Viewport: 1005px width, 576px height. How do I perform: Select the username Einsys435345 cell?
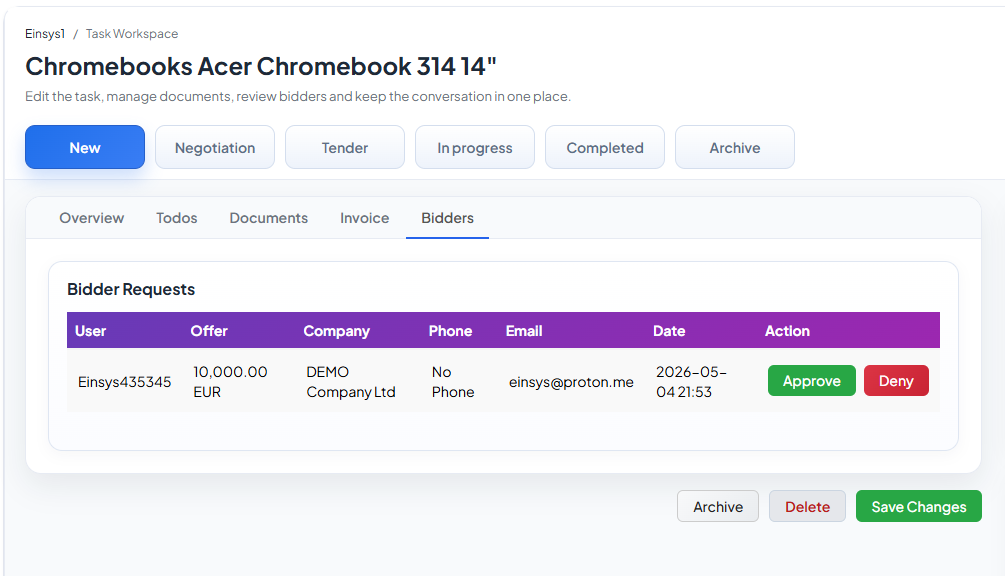click(x=124, y=382)
